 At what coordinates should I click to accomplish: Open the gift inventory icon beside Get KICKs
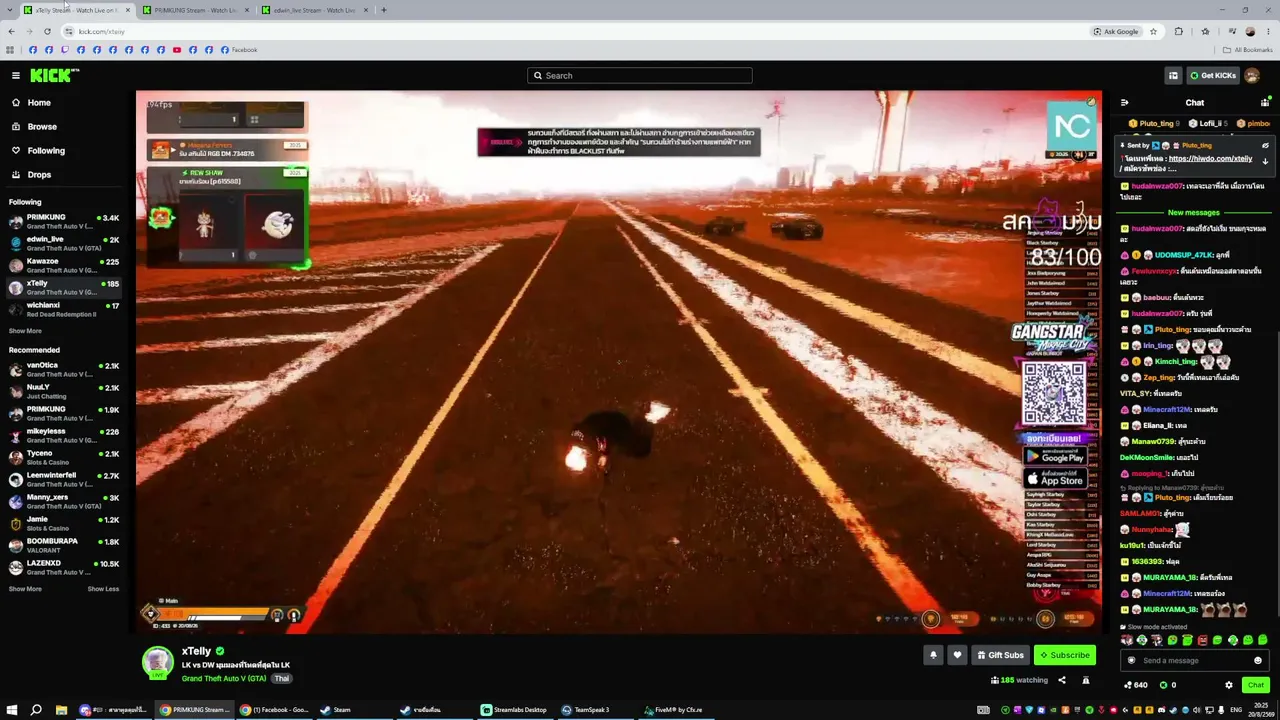pyautogui.click(x=1173, y=75)
